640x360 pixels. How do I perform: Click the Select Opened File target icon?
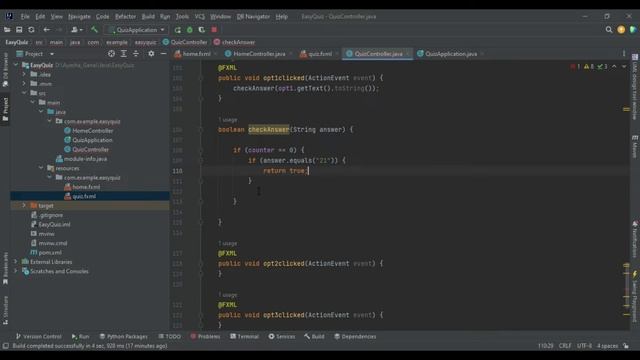tap(111, 54)
